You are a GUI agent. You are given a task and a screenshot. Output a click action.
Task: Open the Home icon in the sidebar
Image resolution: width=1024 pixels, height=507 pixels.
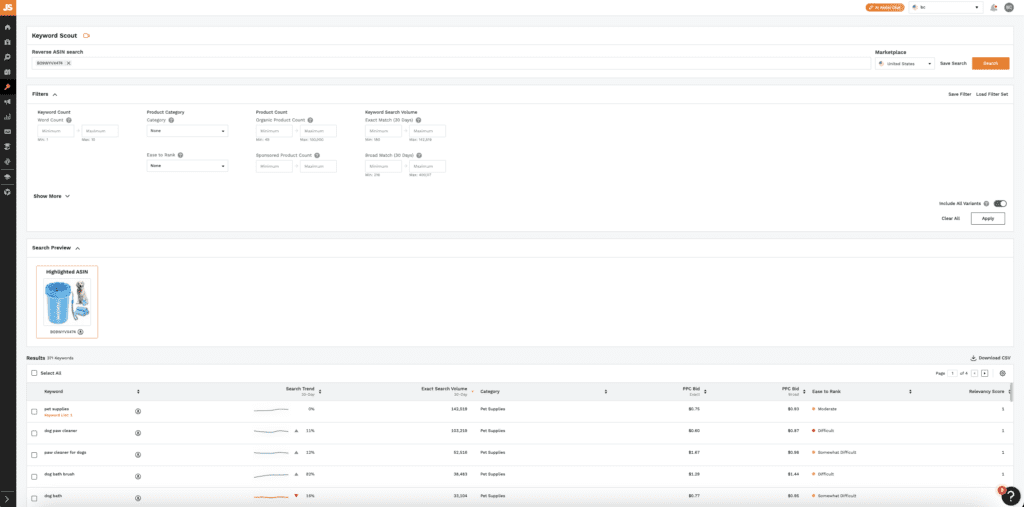point(7,27)
